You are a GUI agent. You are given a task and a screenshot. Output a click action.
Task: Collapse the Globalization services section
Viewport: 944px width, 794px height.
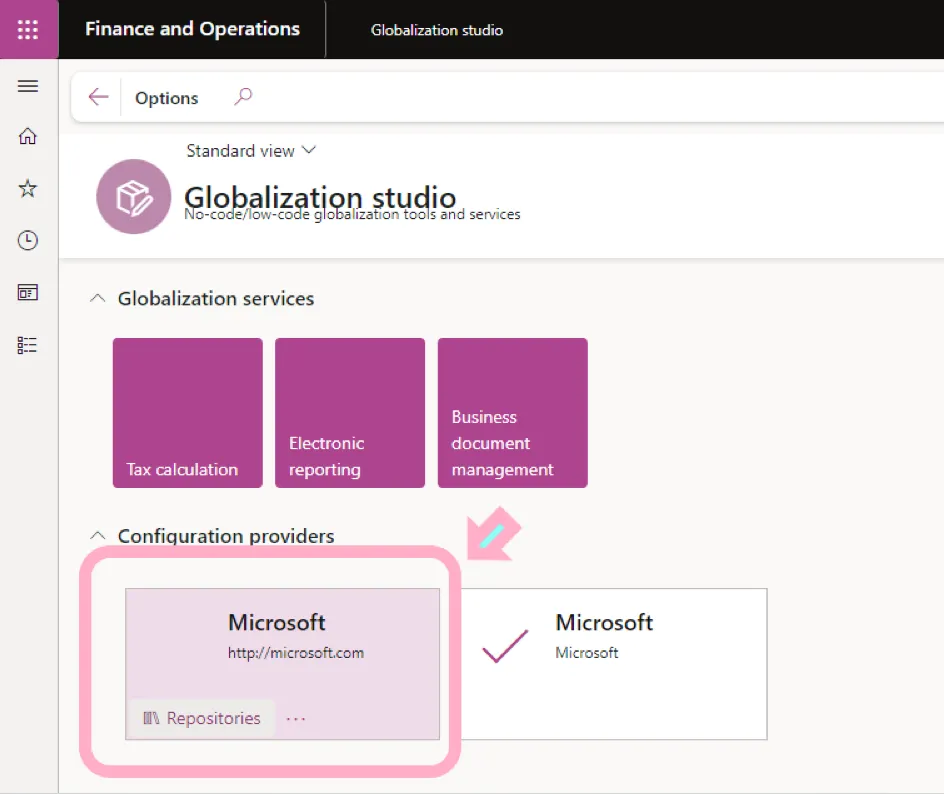(x=97, y=298)
